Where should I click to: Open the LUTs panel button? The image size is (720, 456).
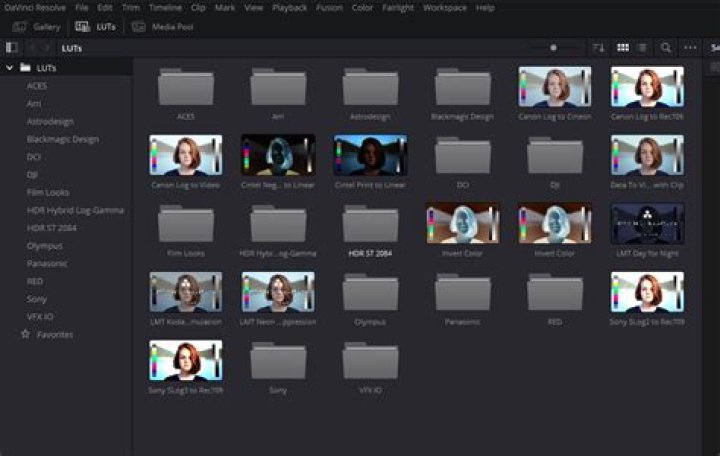96,27
